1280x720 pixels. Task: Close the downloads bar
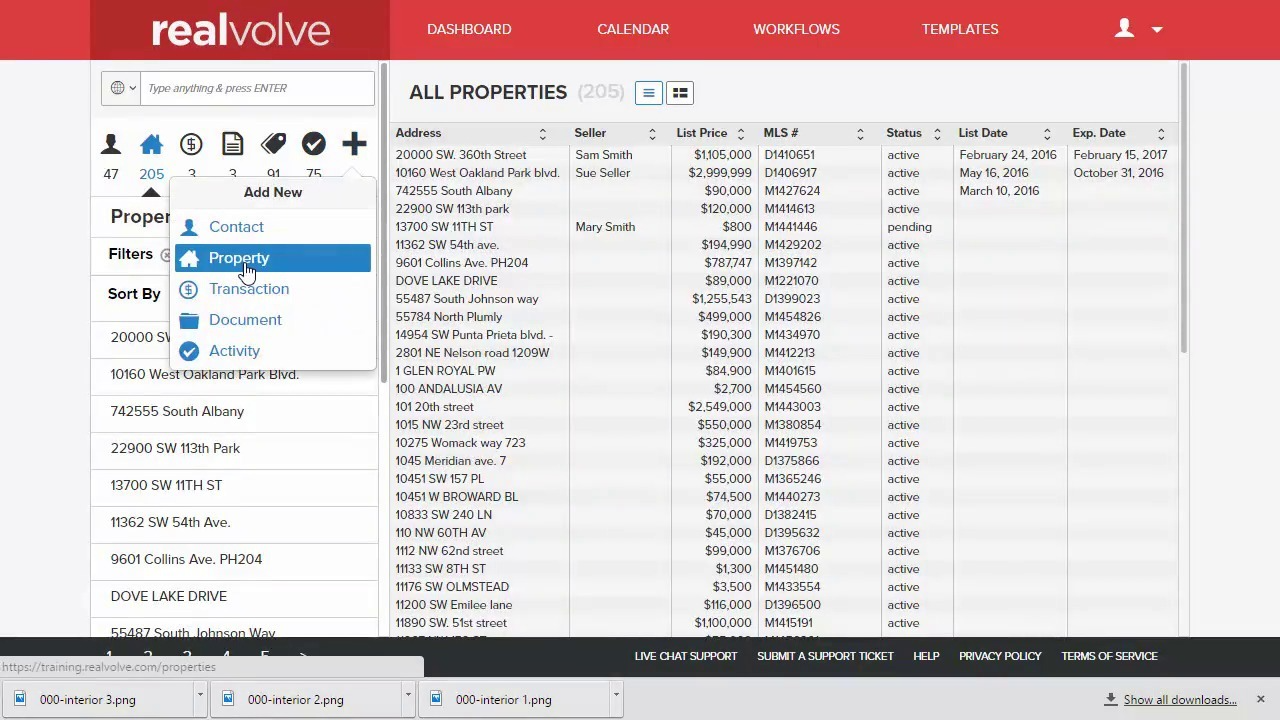(x=1260, y=699)
